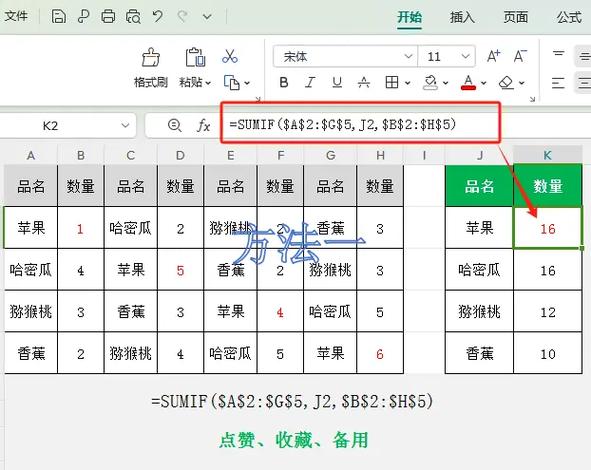Screen dimensions: 591x470
Task: Toggle Italic formatting
Action: (x=310, y=82)
